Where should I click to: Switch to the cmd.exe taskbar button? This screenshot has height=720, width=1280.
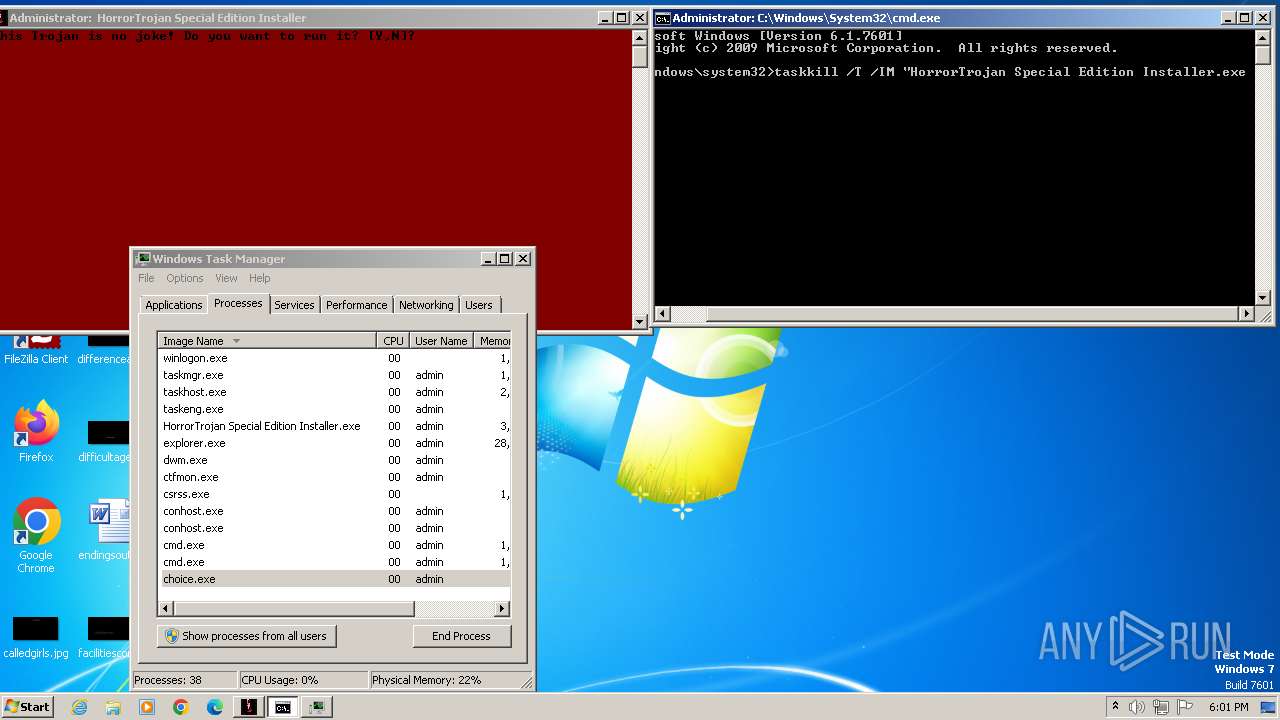point(283,707)
